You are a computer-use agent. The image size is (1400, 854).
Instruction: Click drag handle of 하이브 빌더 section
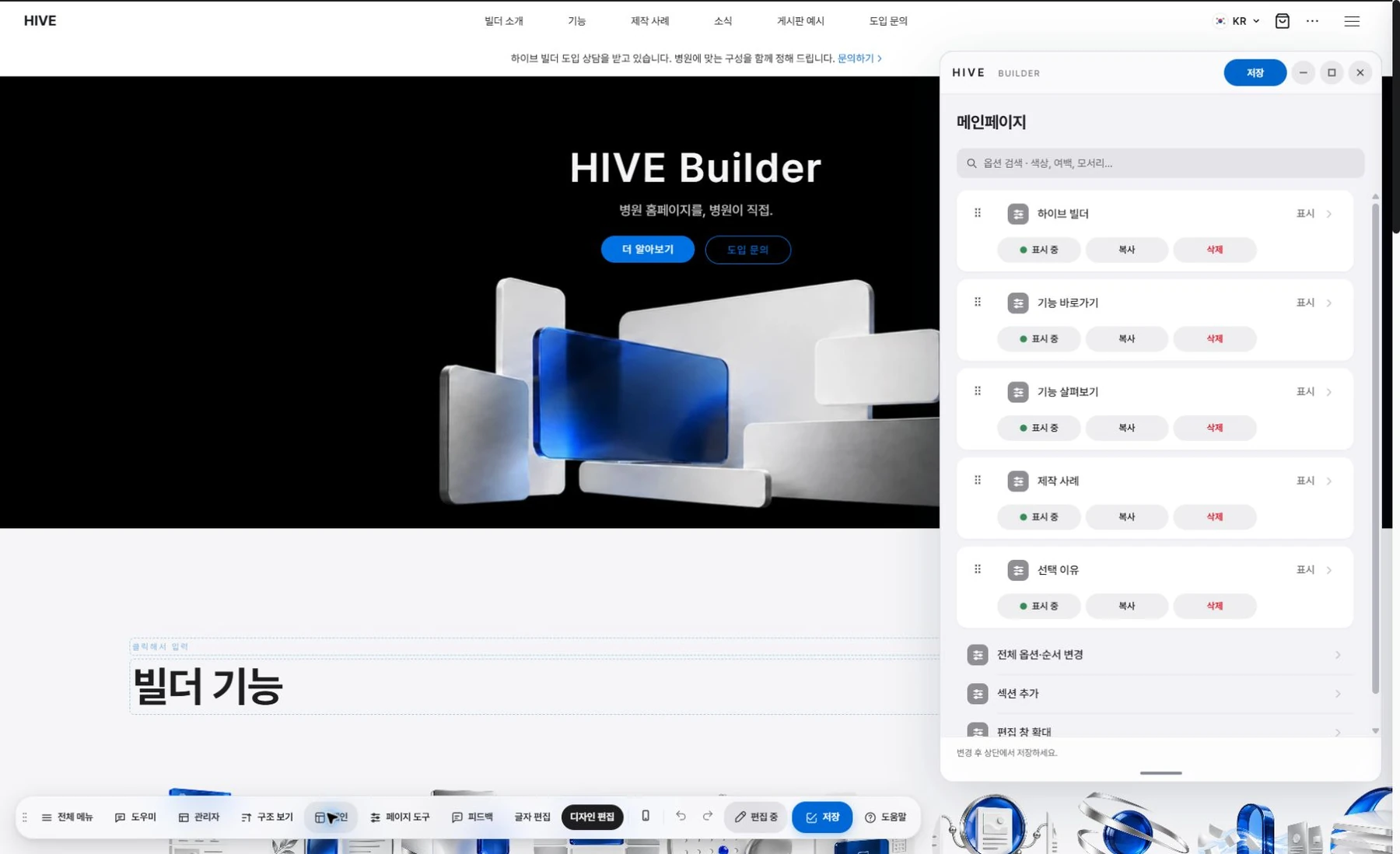[x=978, y=213]
